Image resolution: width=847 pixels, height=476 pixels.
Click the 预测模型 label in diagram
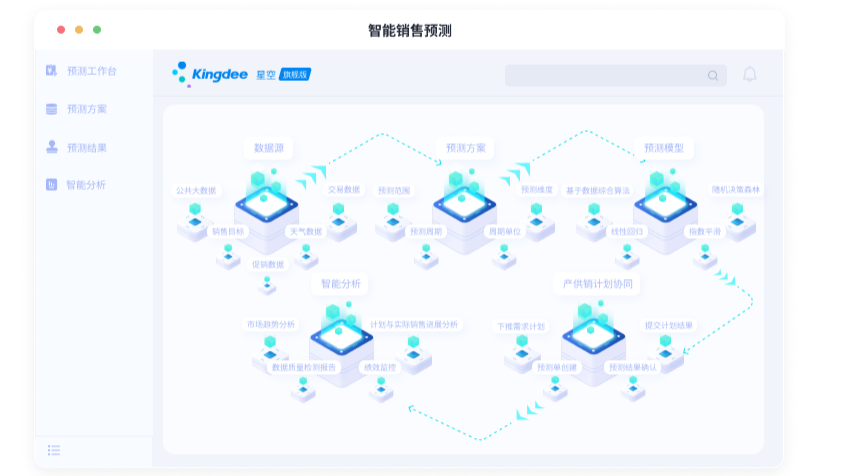pos(664,148)
